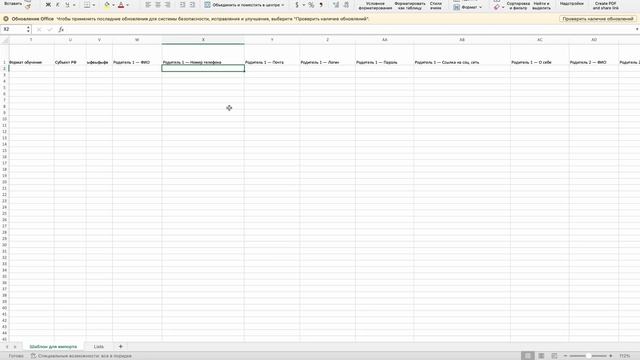Toggle underline formatting (Ч)
This screenshot has height=360, width=640.
click(67, 5)
